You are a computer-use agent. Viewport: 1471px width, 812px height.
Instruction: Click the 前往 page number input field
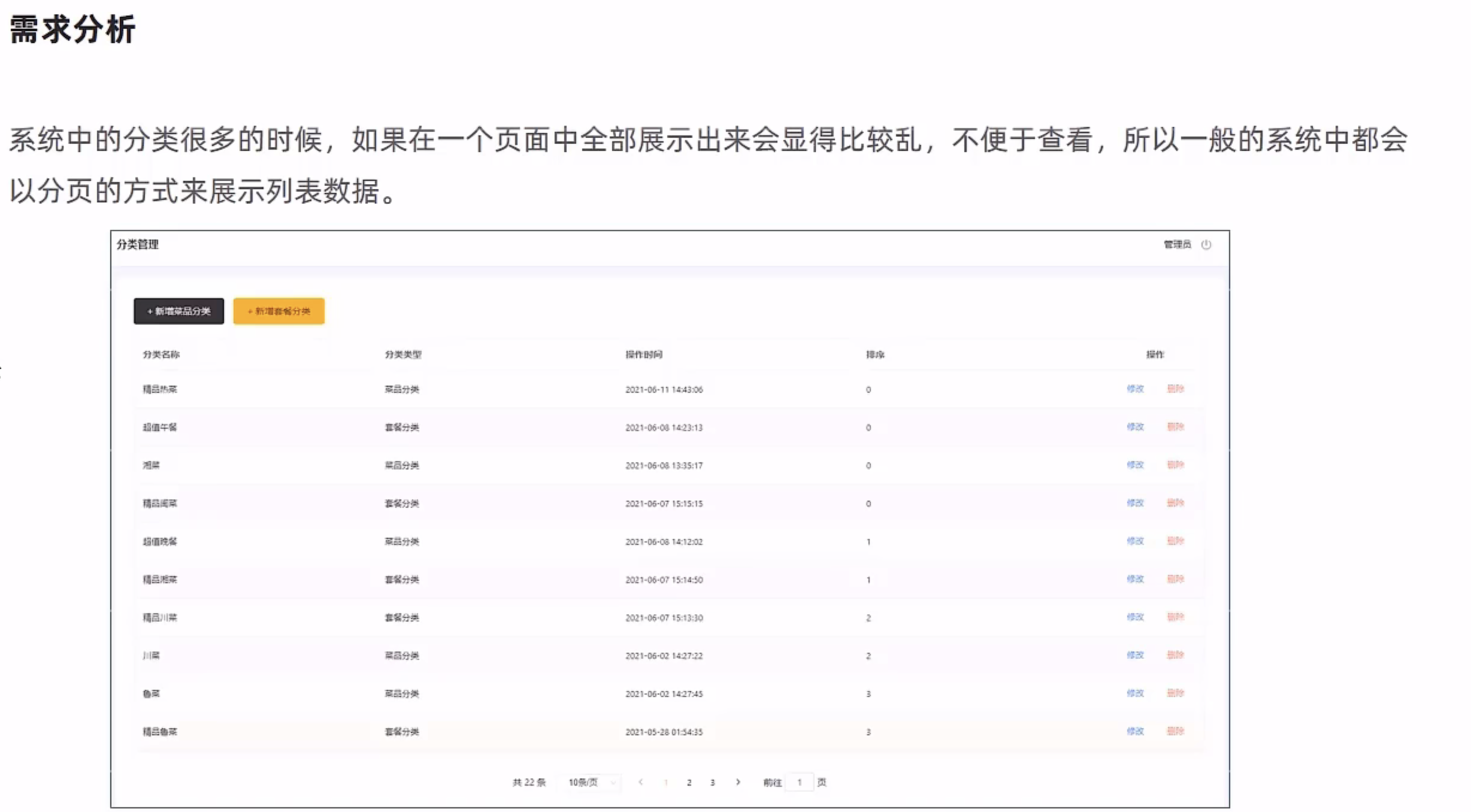point(799,782)
